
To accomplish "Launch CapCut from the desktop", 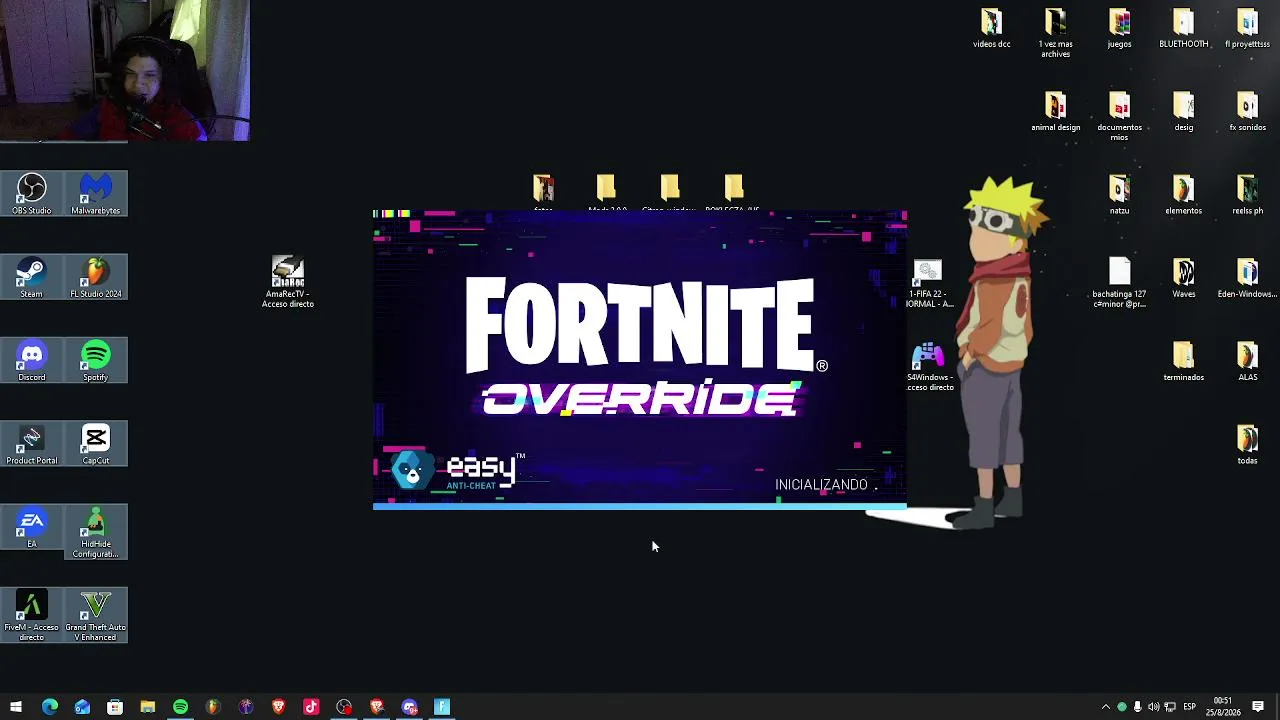I will pos(96,444).
